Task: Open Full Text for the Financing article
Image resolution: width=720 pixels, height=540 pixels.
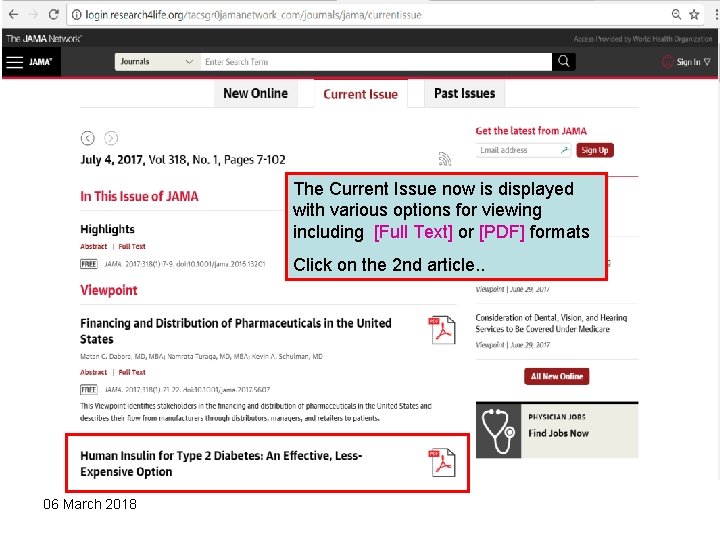Action: click(132, 372)
